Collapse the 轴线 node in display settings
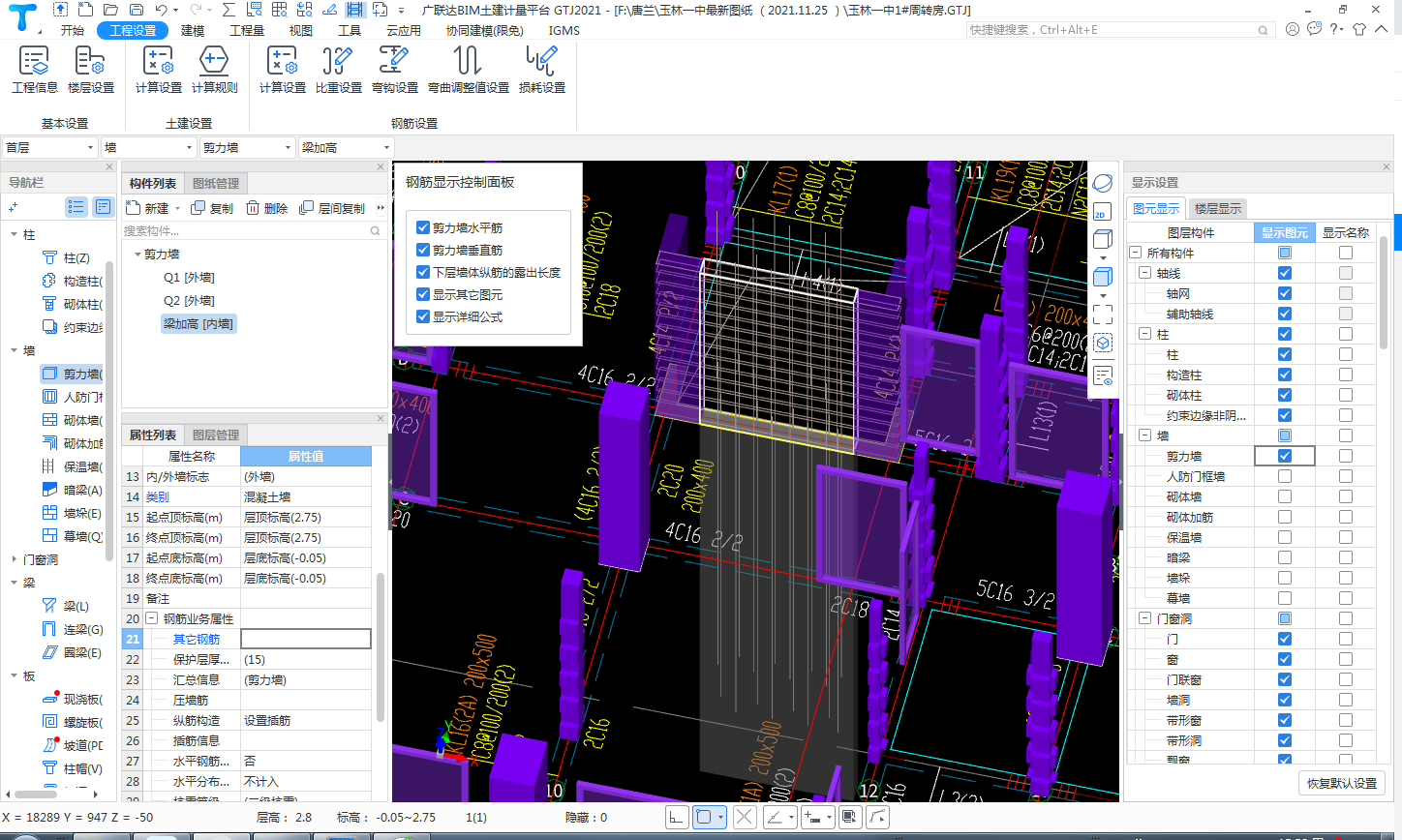Viewport: 1402px width, 840px height. point(1145,273)
